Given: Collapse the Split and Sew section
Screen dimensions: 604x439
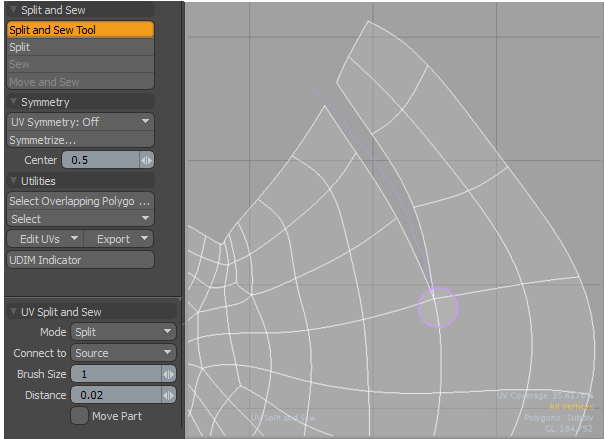Looking at the screenshot, I should pos(14,10).
